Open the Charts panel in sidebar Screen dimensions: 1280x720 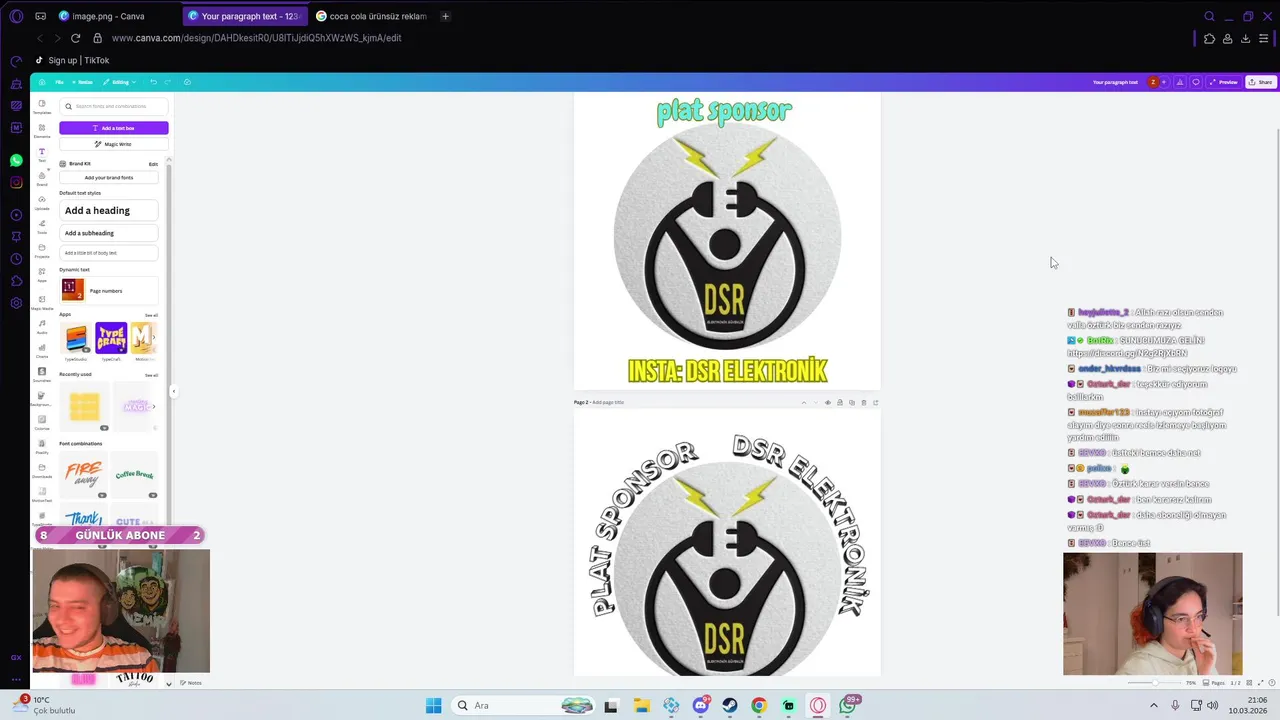[x=42, y=350]
